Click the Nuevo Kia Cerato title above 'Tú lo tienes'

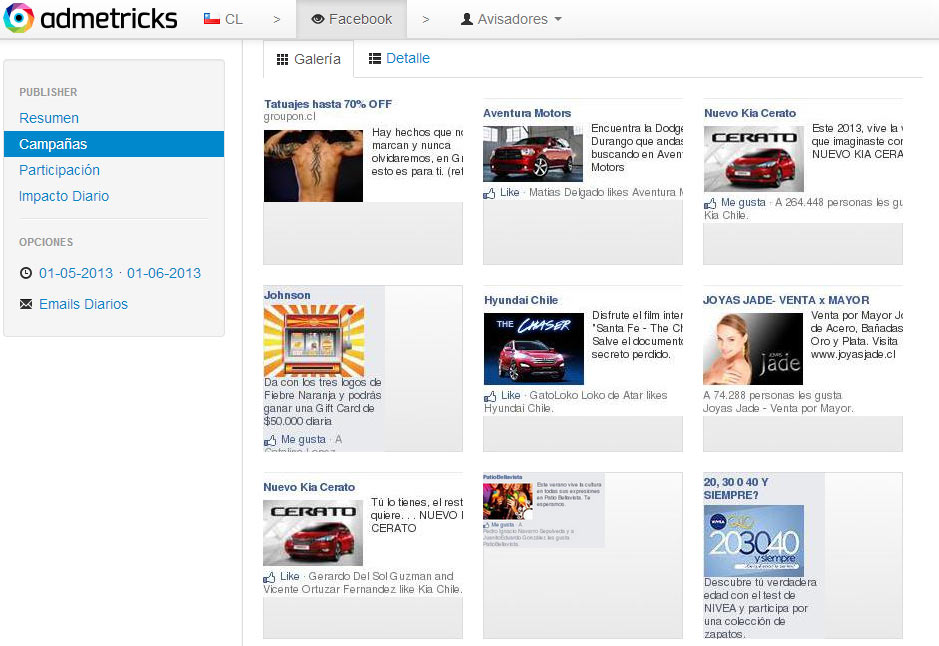[309, 487]
